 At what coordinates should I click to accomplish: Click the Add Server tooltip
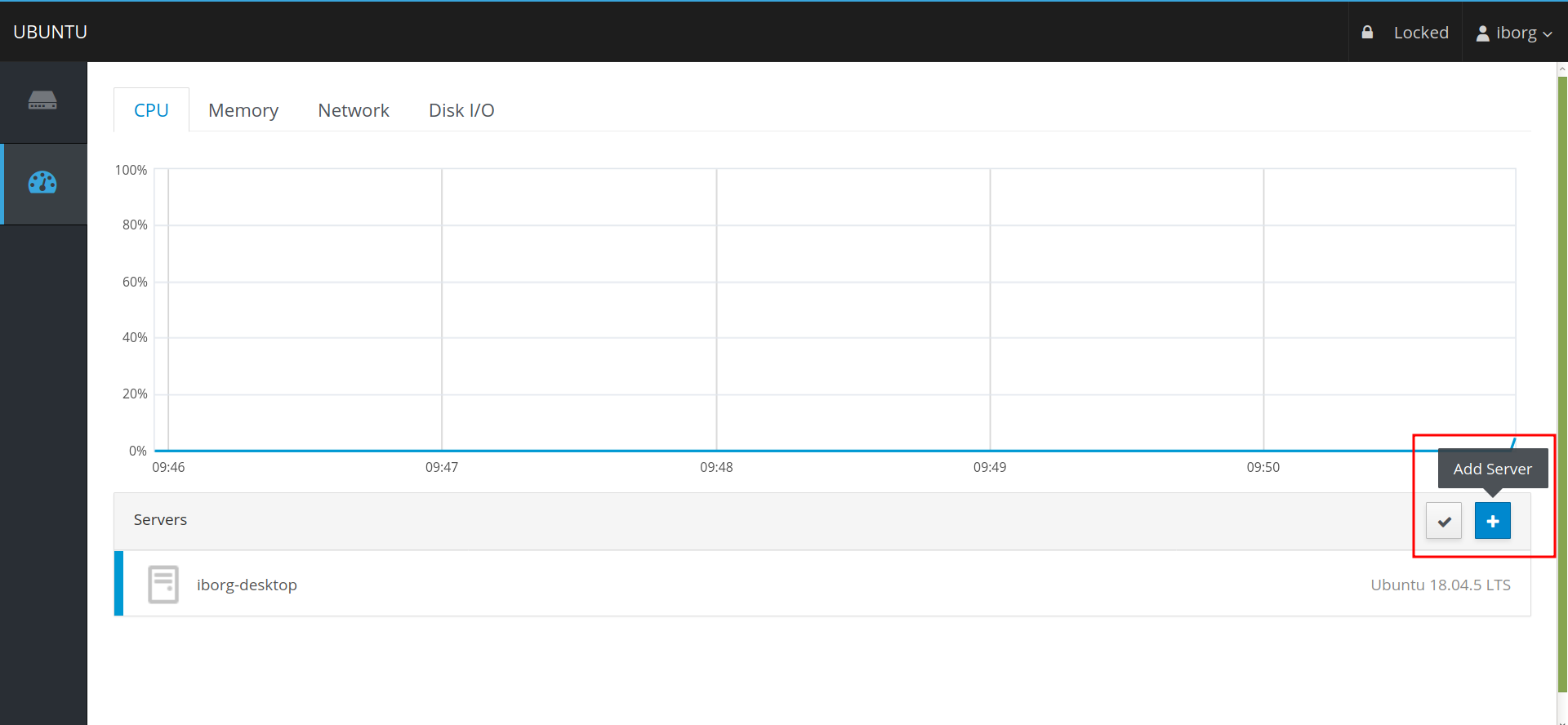tap(1492, 469)
